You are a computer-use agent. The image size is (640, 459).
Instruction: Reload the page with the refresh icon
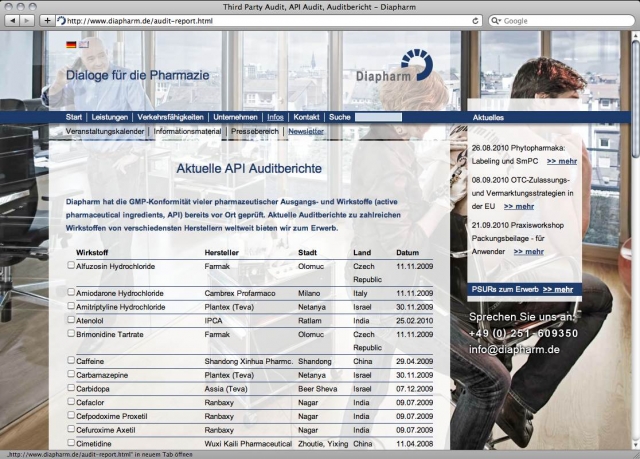point(475,21)
